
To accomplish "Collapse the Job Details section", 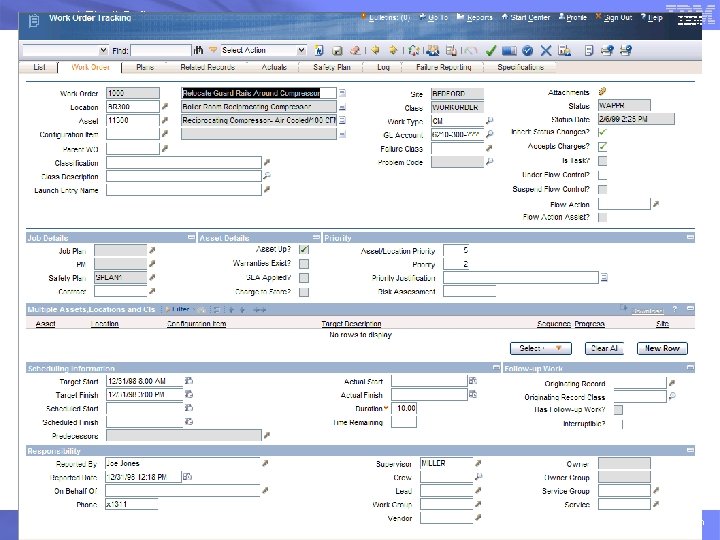I will coord(191,237).
